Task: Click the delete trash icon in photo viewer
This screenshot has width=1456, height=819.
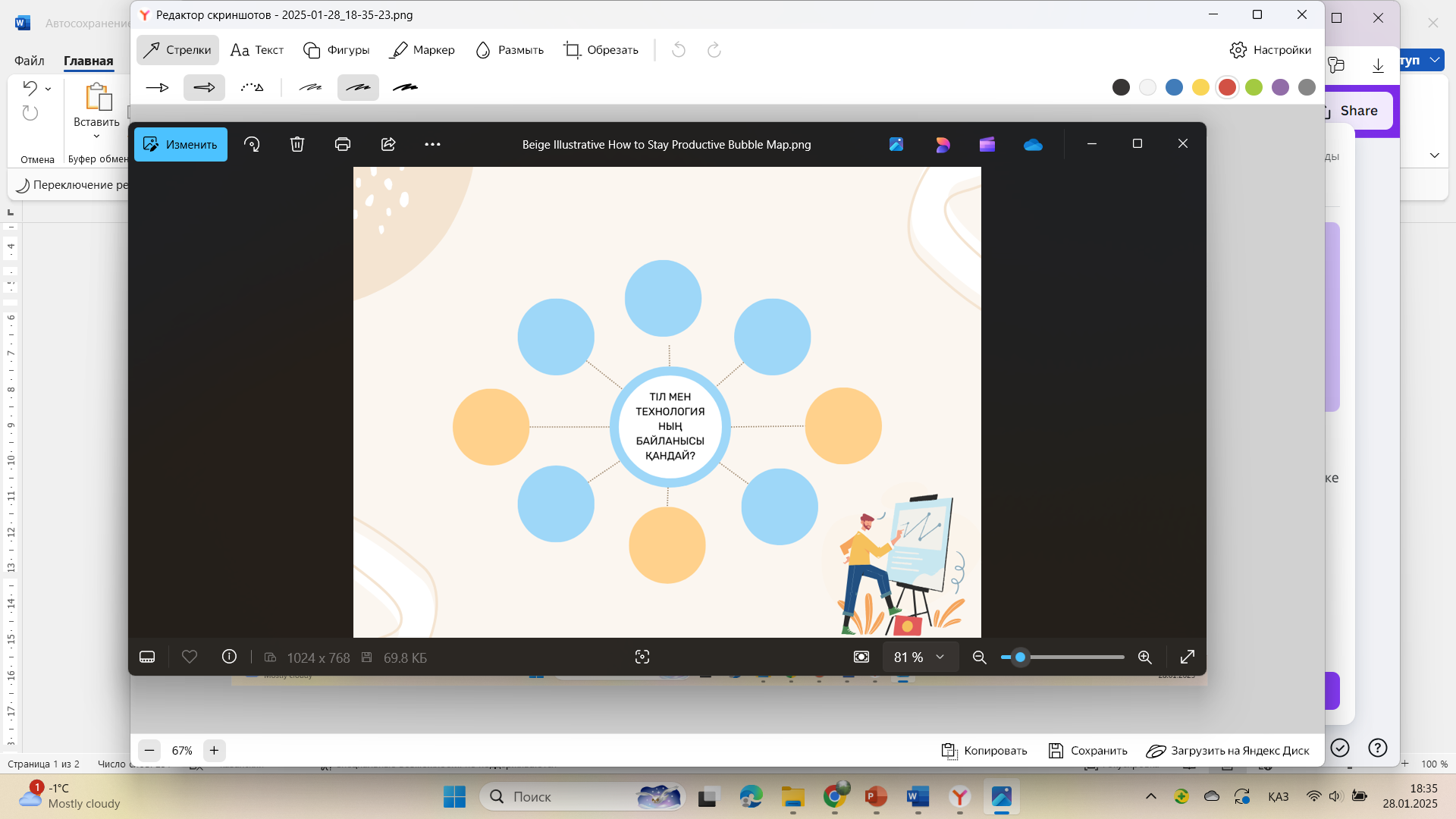Action: click(297, 144)
